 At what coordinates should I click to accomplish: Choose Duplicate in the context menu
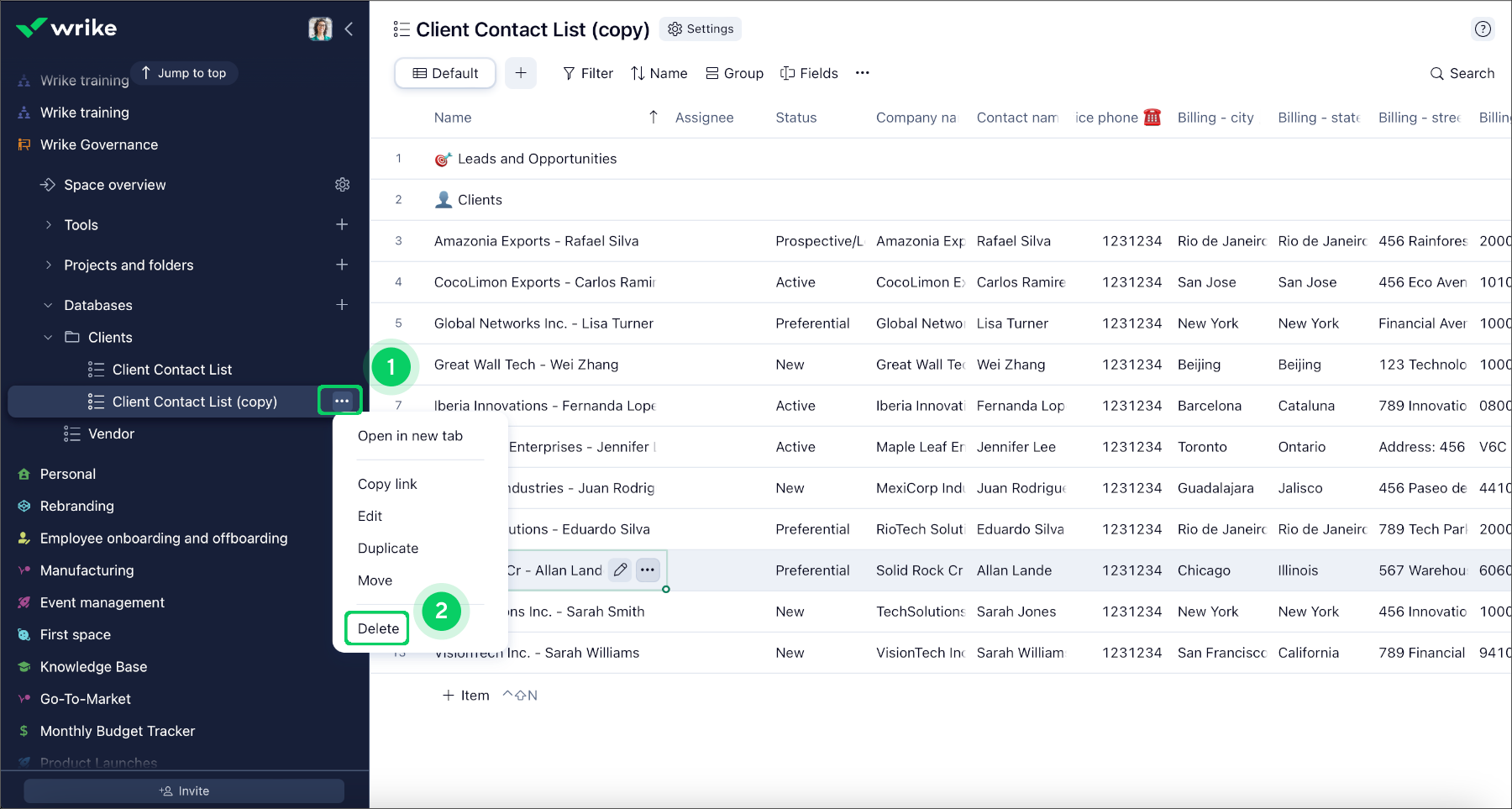point(388,549)
